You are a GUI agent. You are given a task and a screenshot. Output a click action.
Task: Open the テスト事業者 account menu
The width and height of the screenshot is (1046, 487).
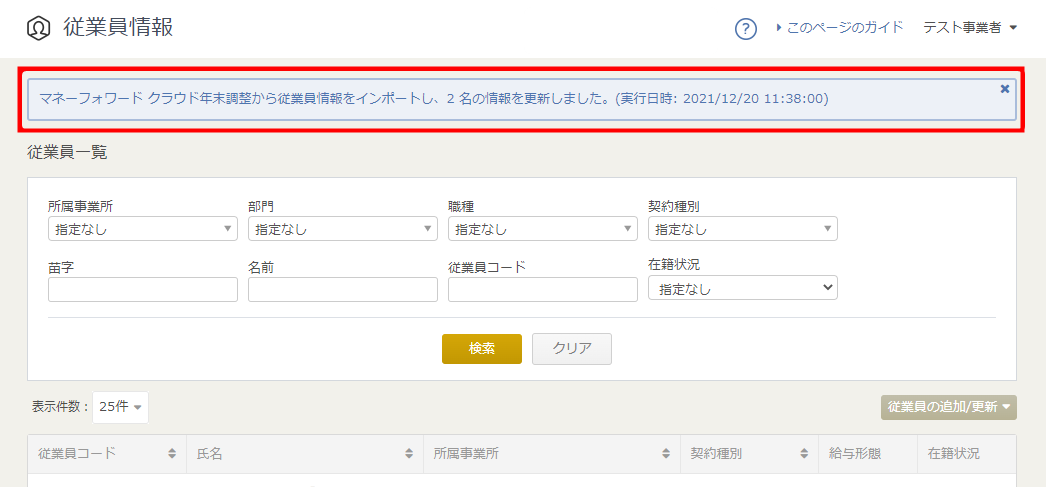[x=969, y=28]
